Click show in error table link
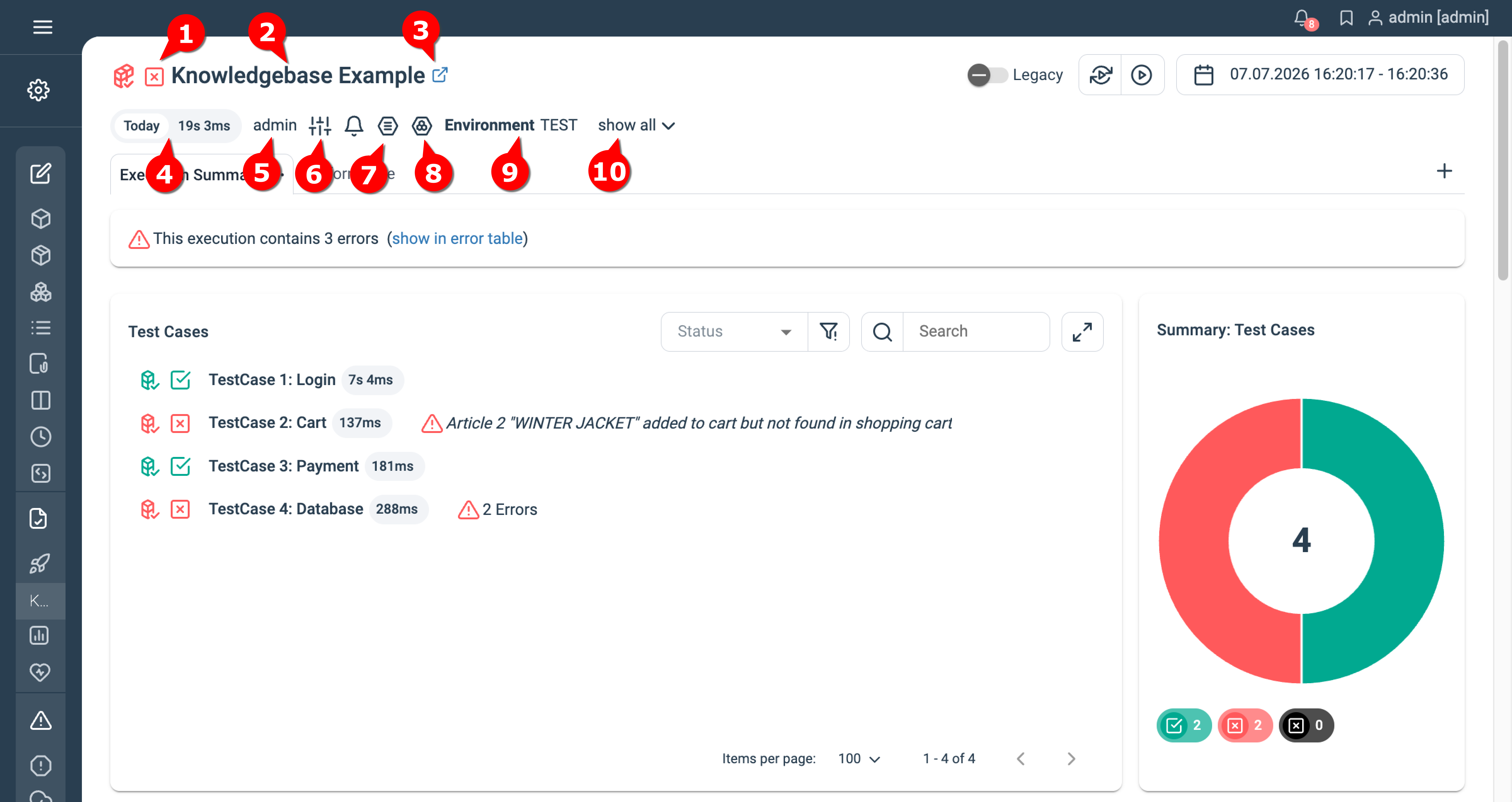Screen dimensions: 1512x802 click(x=457, y=238)
